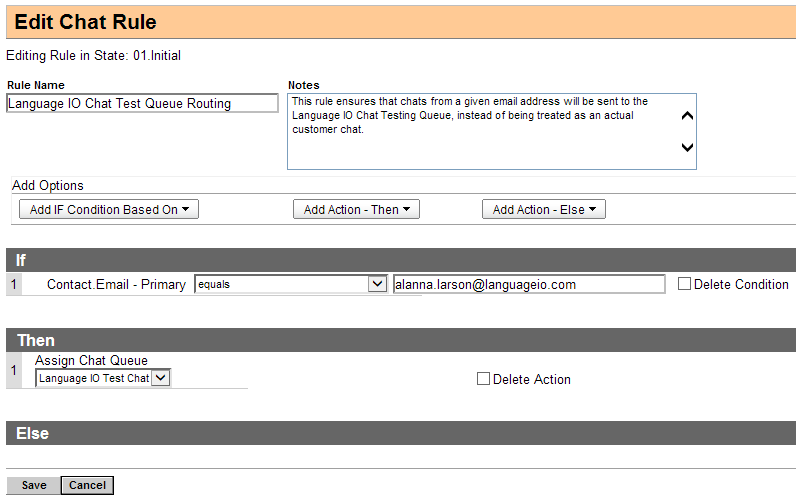Enable the Delete Action checkbox

point(483,379)
